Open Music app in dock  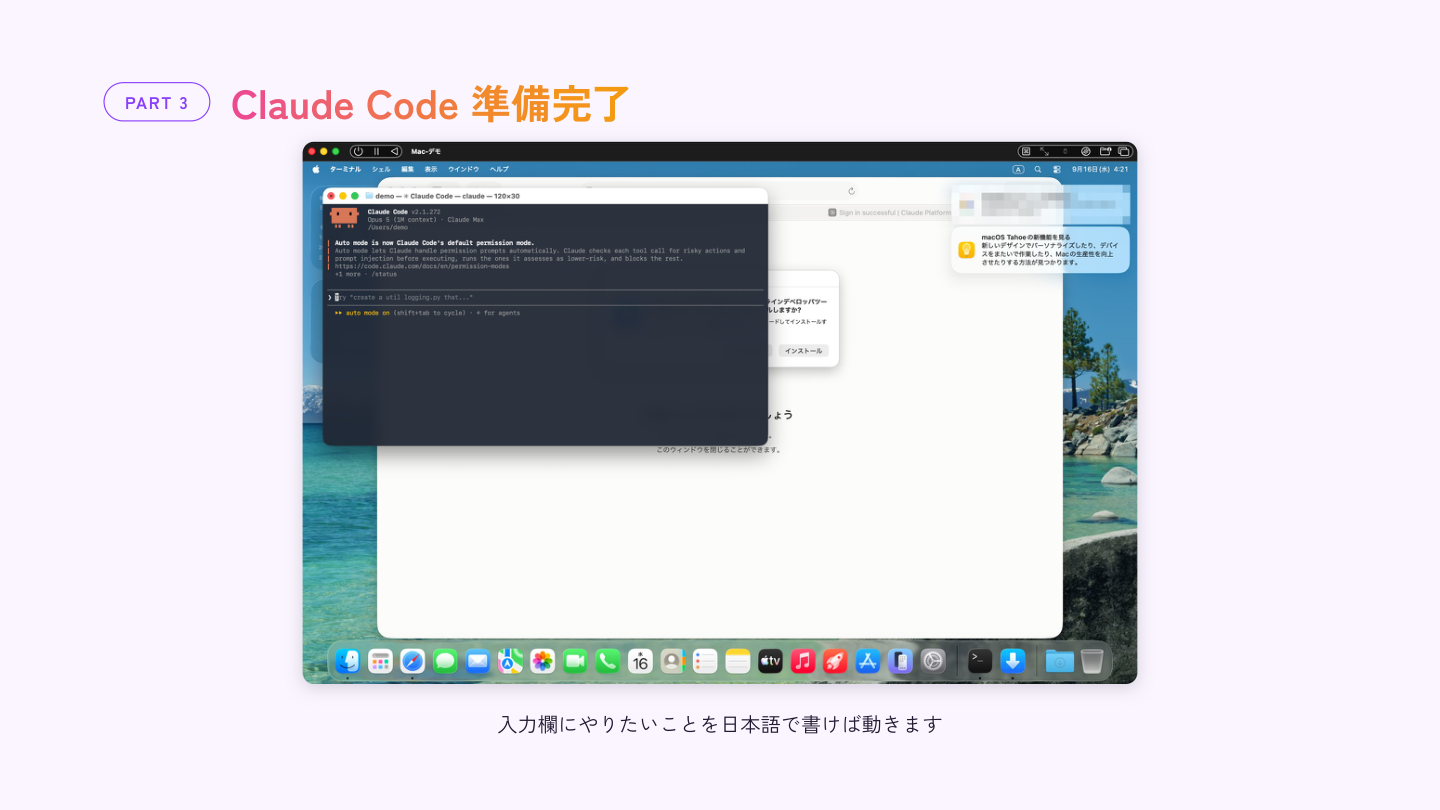[x=803, y=661]
